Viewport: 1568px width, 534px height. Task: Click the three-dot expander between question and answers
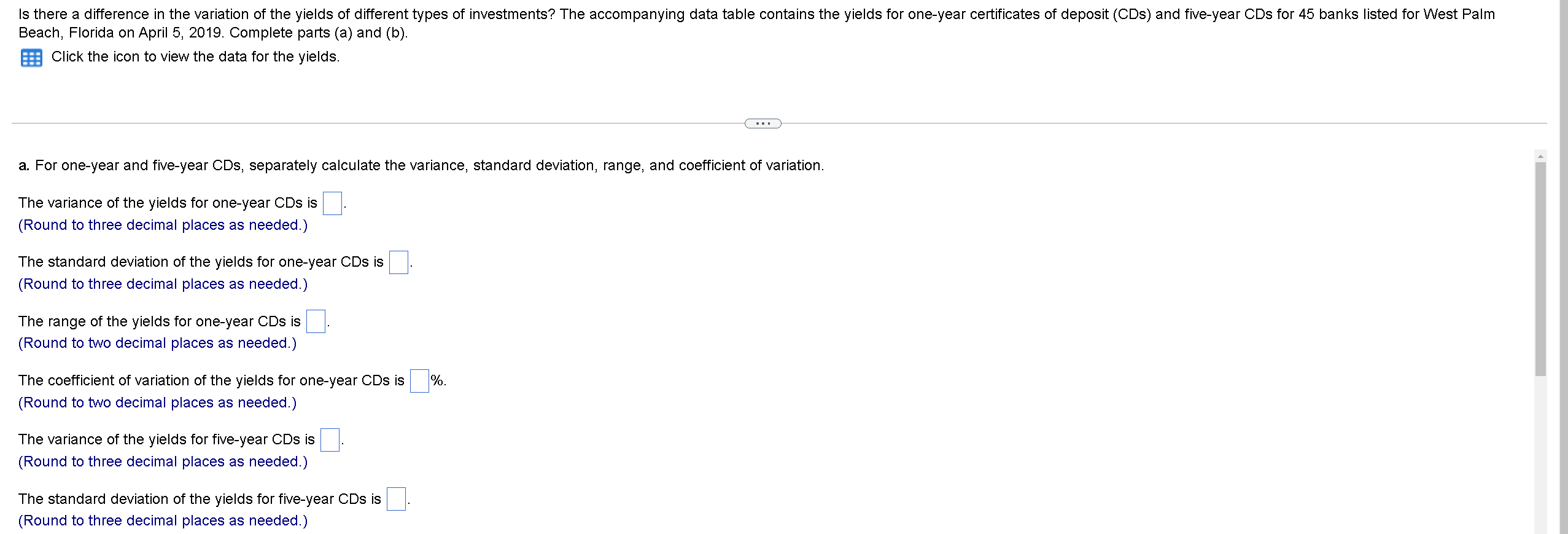coord(763,123)
